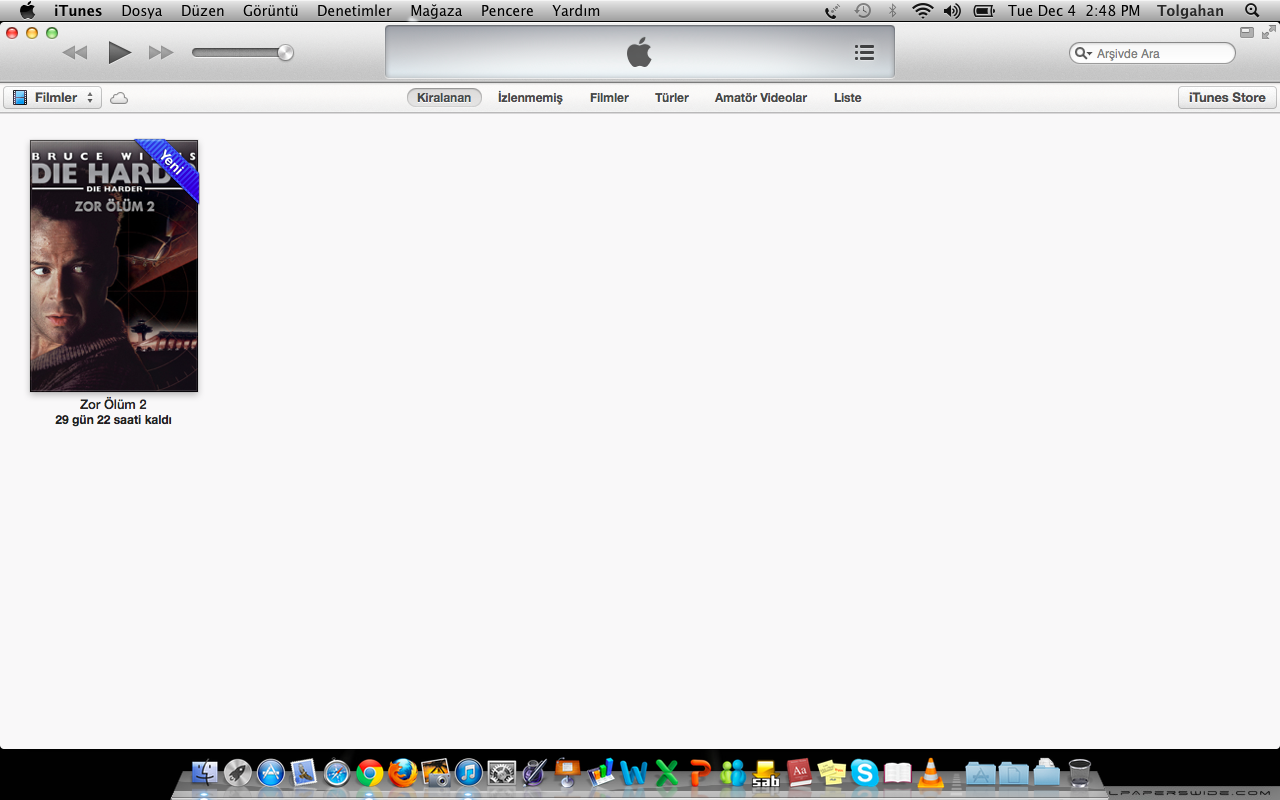Select the Filmler tab
Image resolution: width=1280 pixels, height=800 pixels.
click(x=609, y=98)
